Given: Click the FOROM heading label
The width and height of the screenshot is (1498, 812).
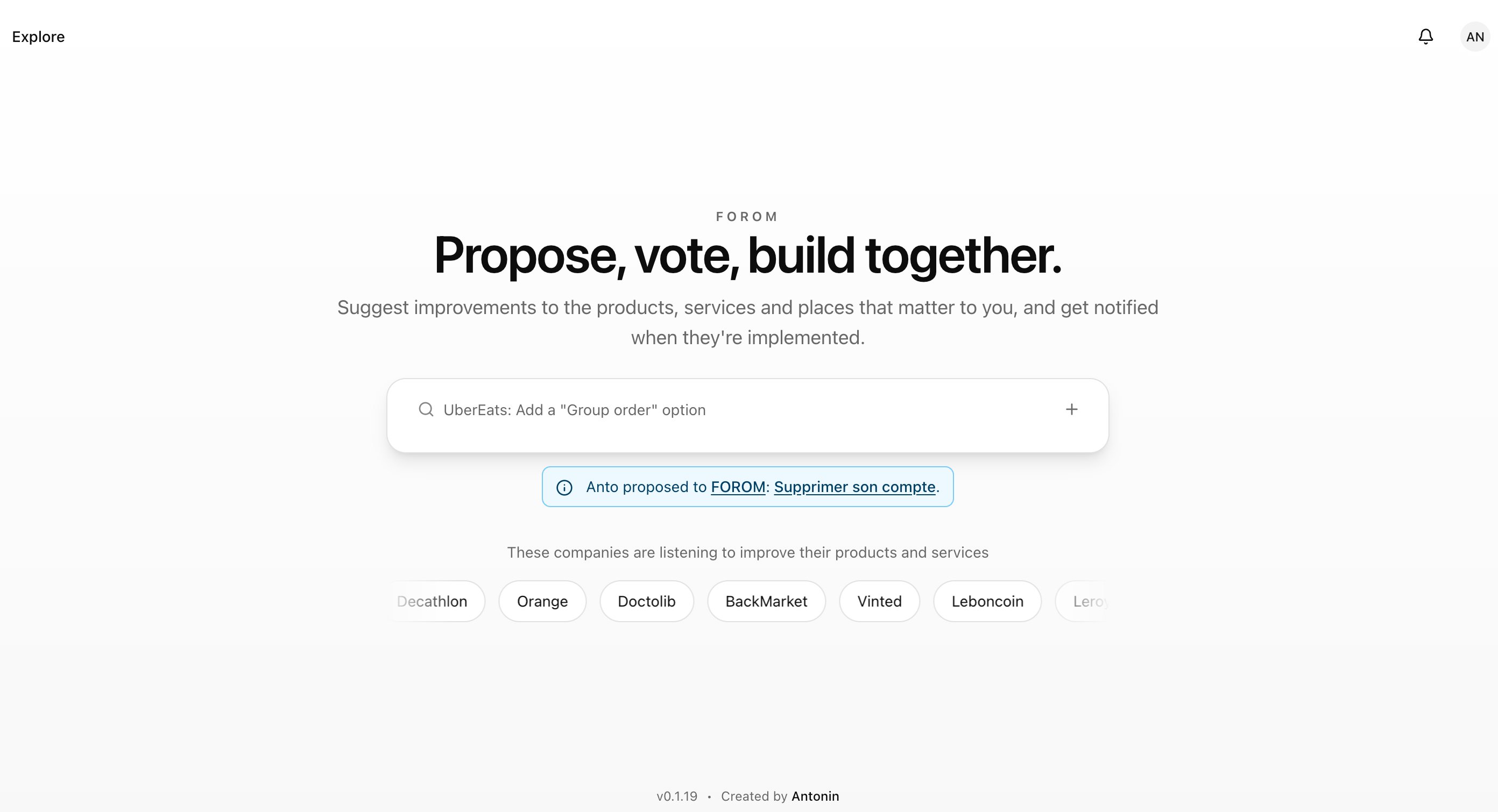Looking at the screenshot, I should point(747,216).
